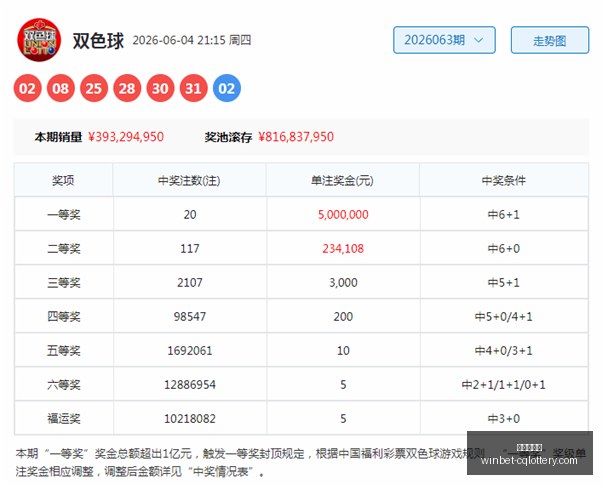Viewport: 604px width, 486px height.
Task: Click 福运奖 count 10218082
Action: (x=190, y=419)
